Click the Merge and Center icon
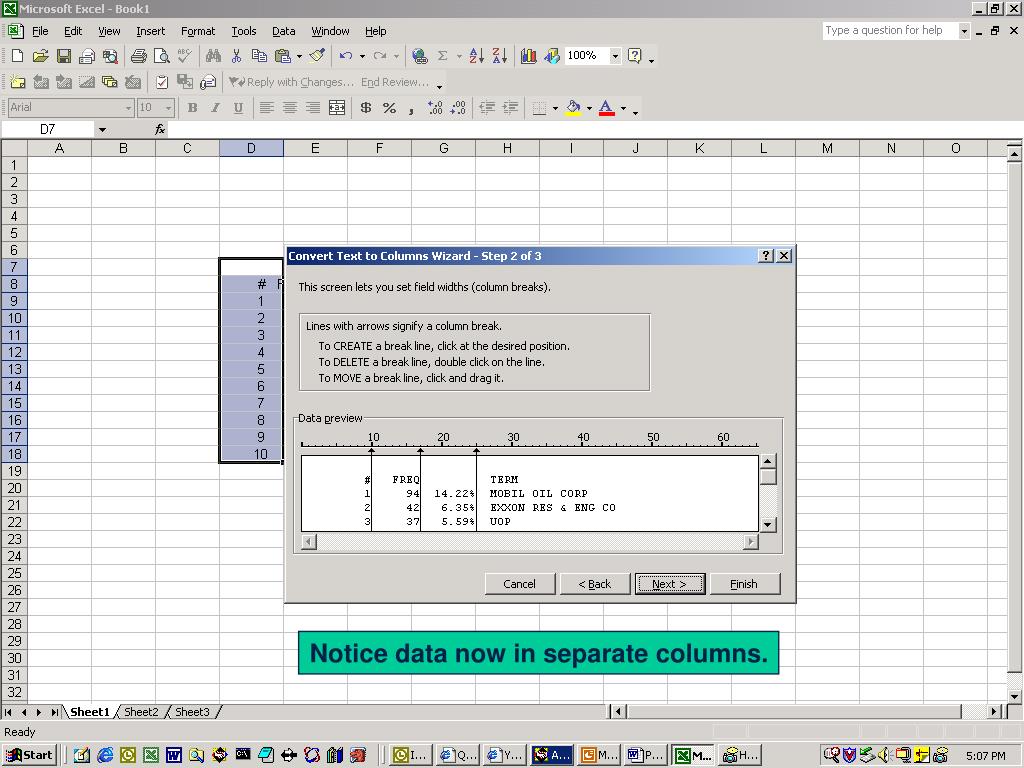 (337, 108)
